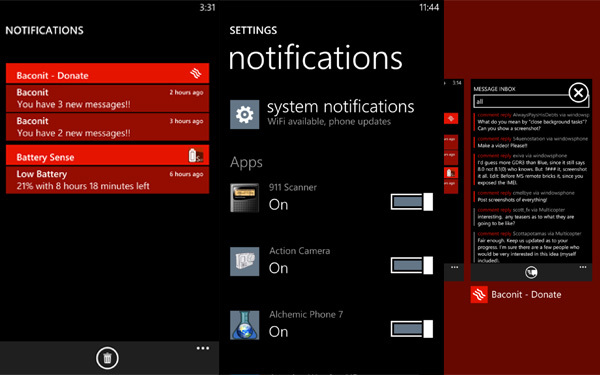Tap the partially visible notifications app card
The width and height of the screenshot is (600, 375).
pyautogui.click(x=454, y=180)
